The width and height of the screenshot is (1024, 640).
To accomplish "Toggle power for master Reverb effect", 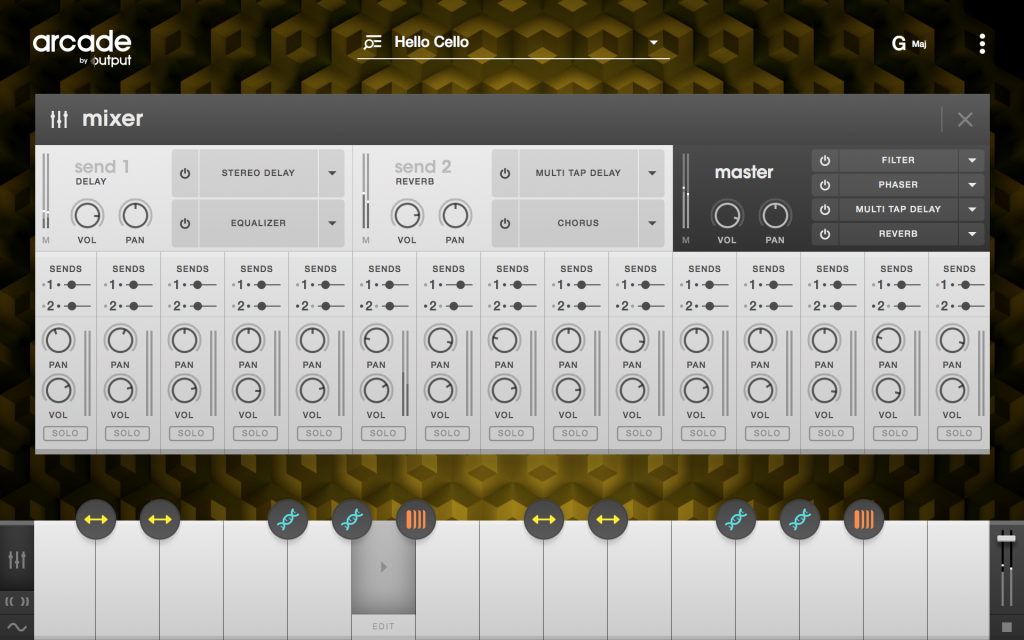I will click(x=825, y=234).
